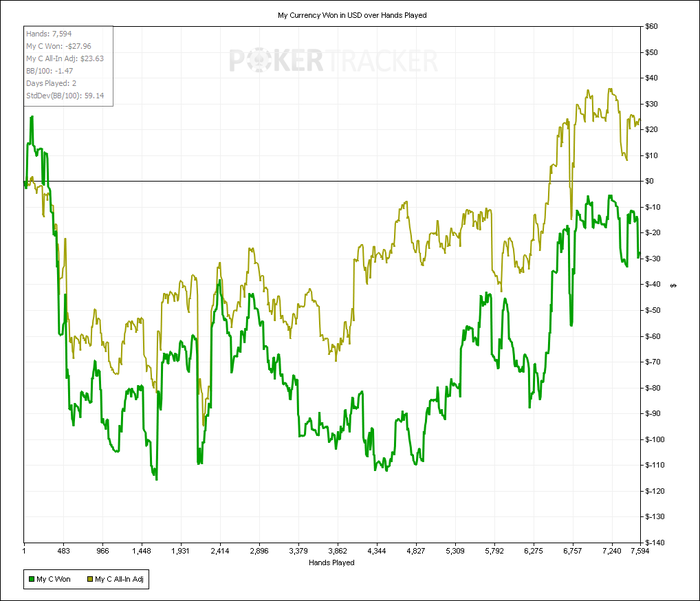Click the y-axis label $60
Image resolution: width=700 pixels, height=601 pixels.
pos(651,26)
